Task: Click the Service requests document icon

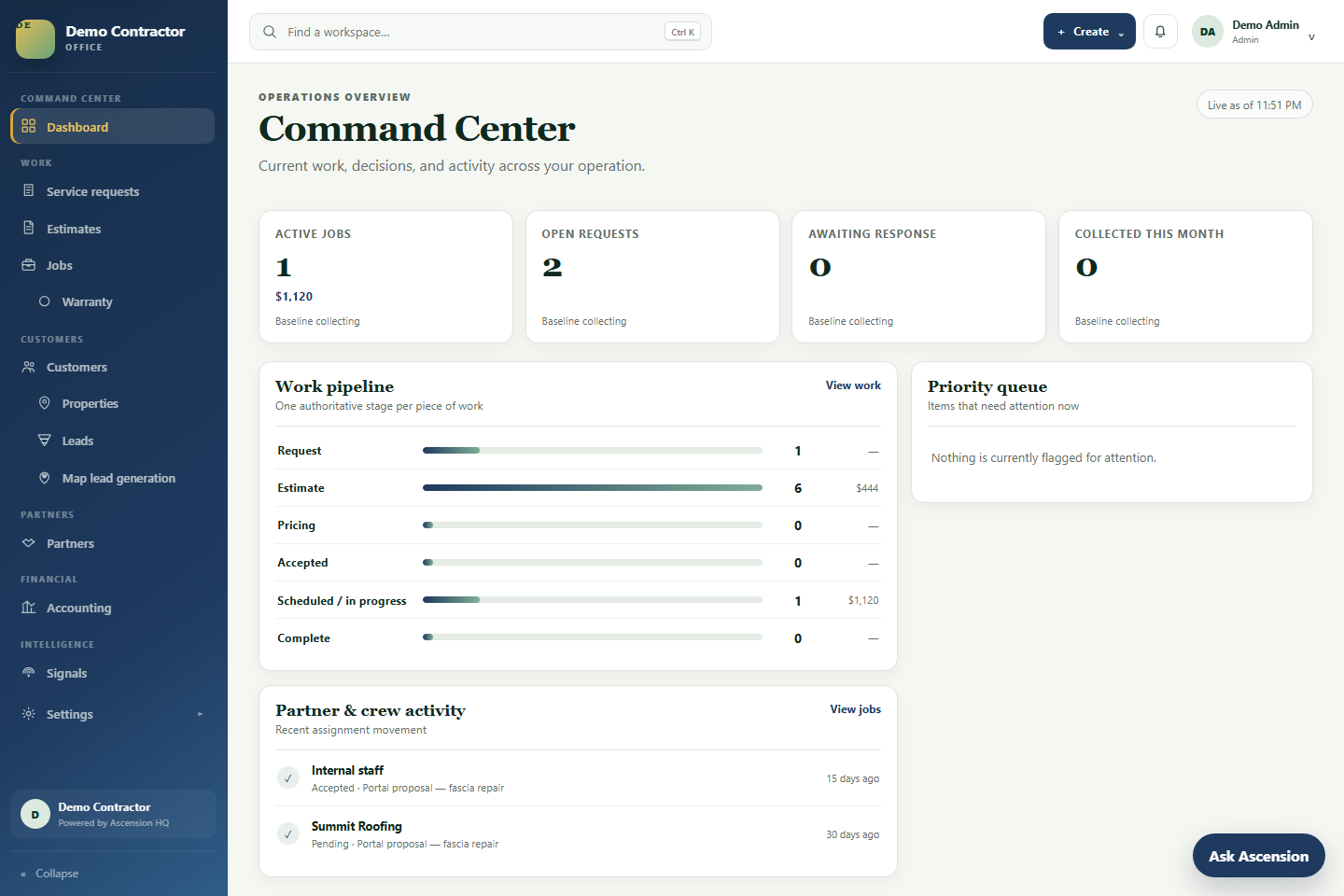Action: click(x=29, y=190)
